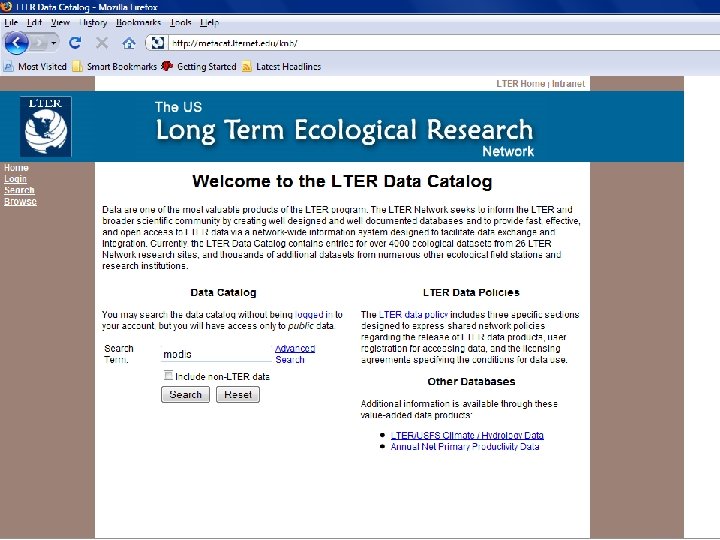The height and width of the screenshot is (540, 720).
Task: Click the Stop loading X icon
Action: 102,43
